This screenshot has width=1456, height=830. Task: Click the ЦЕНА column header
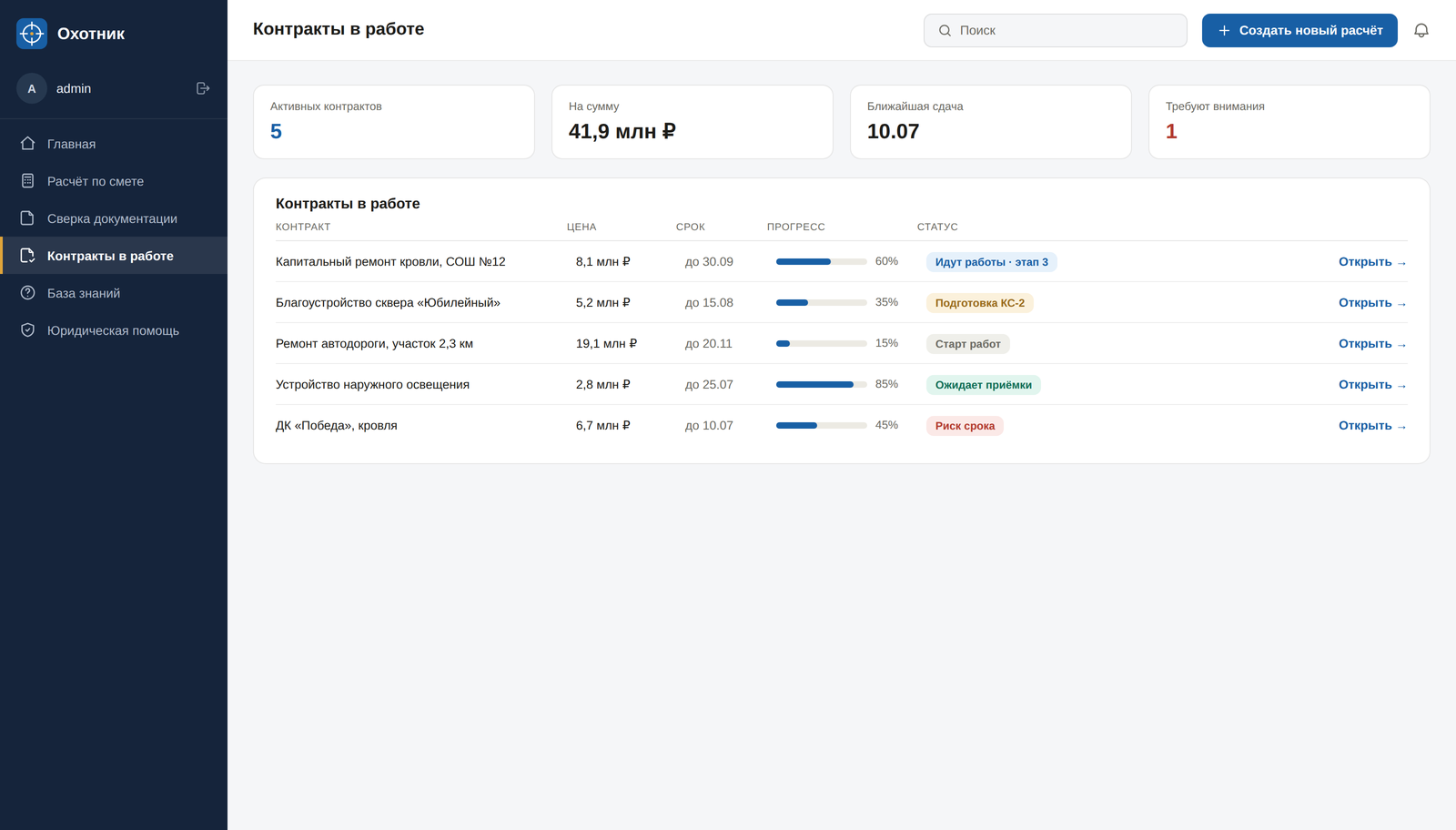(581, 227)
